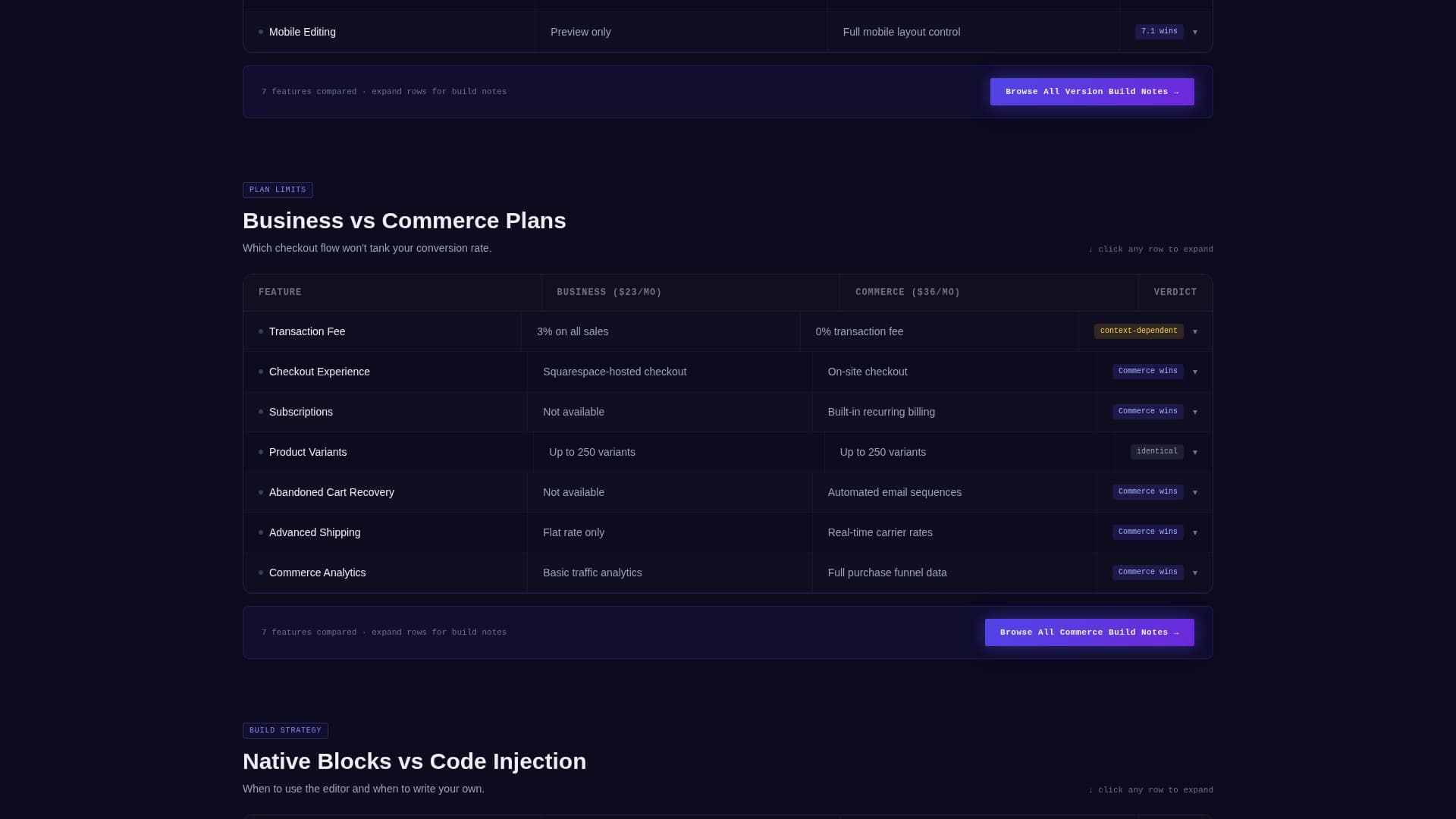Click Commerce wins badge in Commerce Analytics row
1456x819 pixels.
pos(1147,573)
